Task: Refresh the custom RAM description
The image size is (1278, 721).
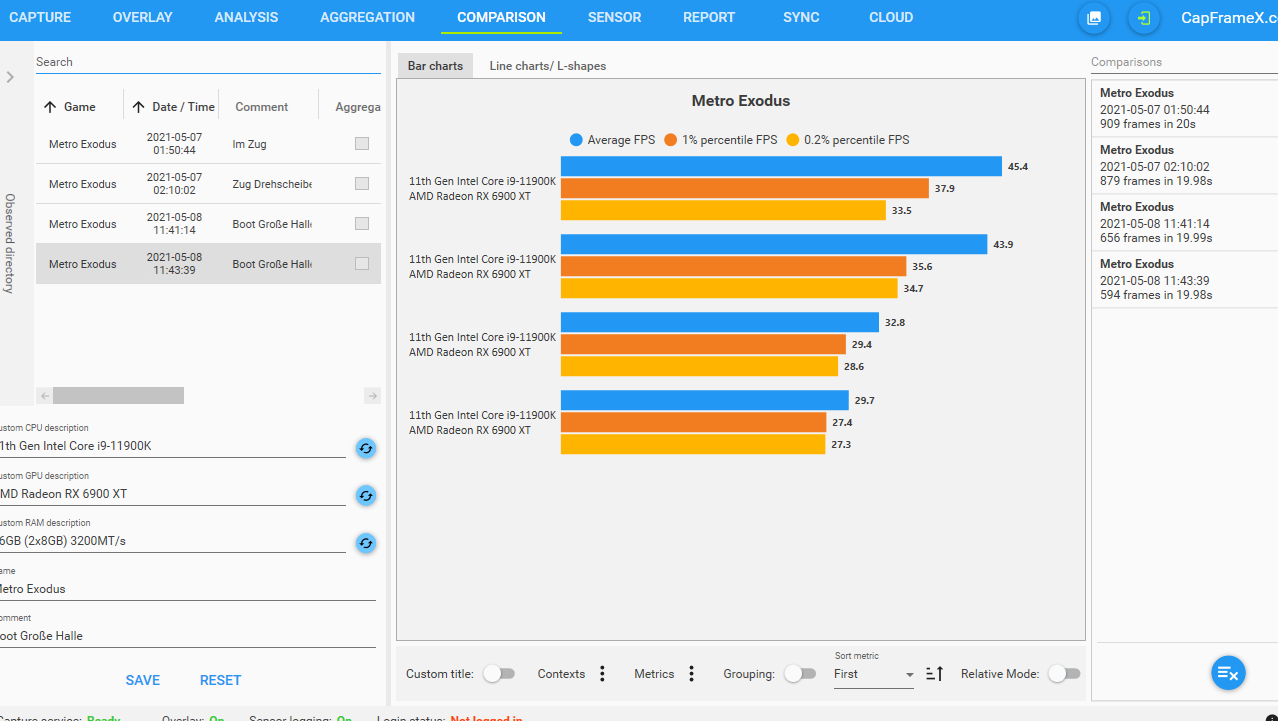Action: 366,543
